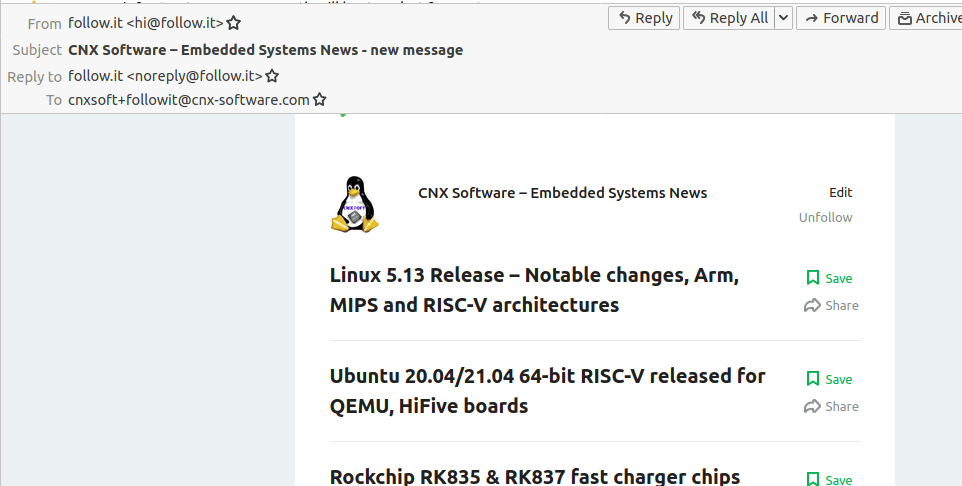Screen dimensions: 962x486
Task: Open the Ubuntu 64-bit RISC-V article
Action: (547, 390)
